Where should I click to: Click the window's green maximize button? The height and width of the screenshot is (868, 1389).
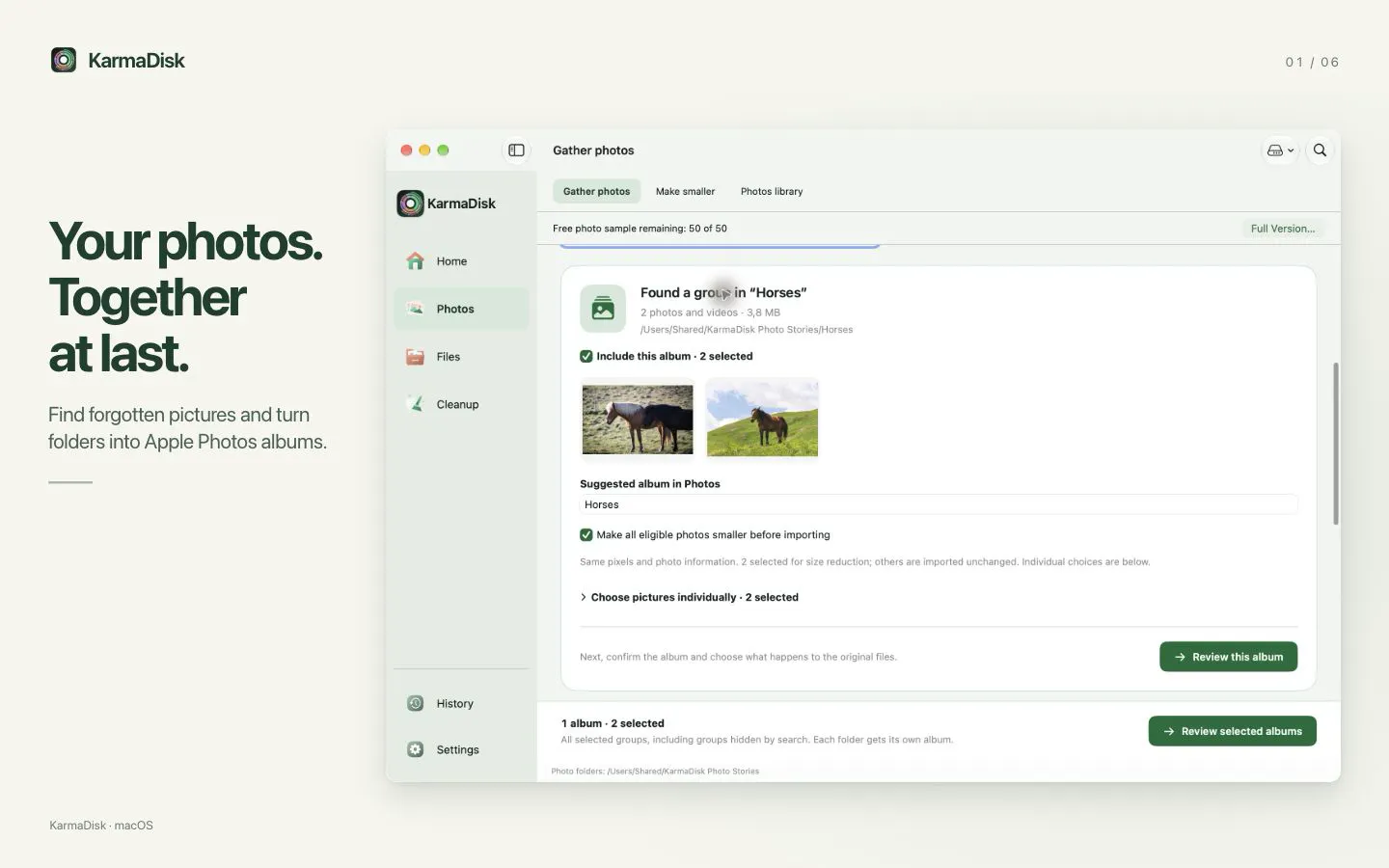click(443, 150)
